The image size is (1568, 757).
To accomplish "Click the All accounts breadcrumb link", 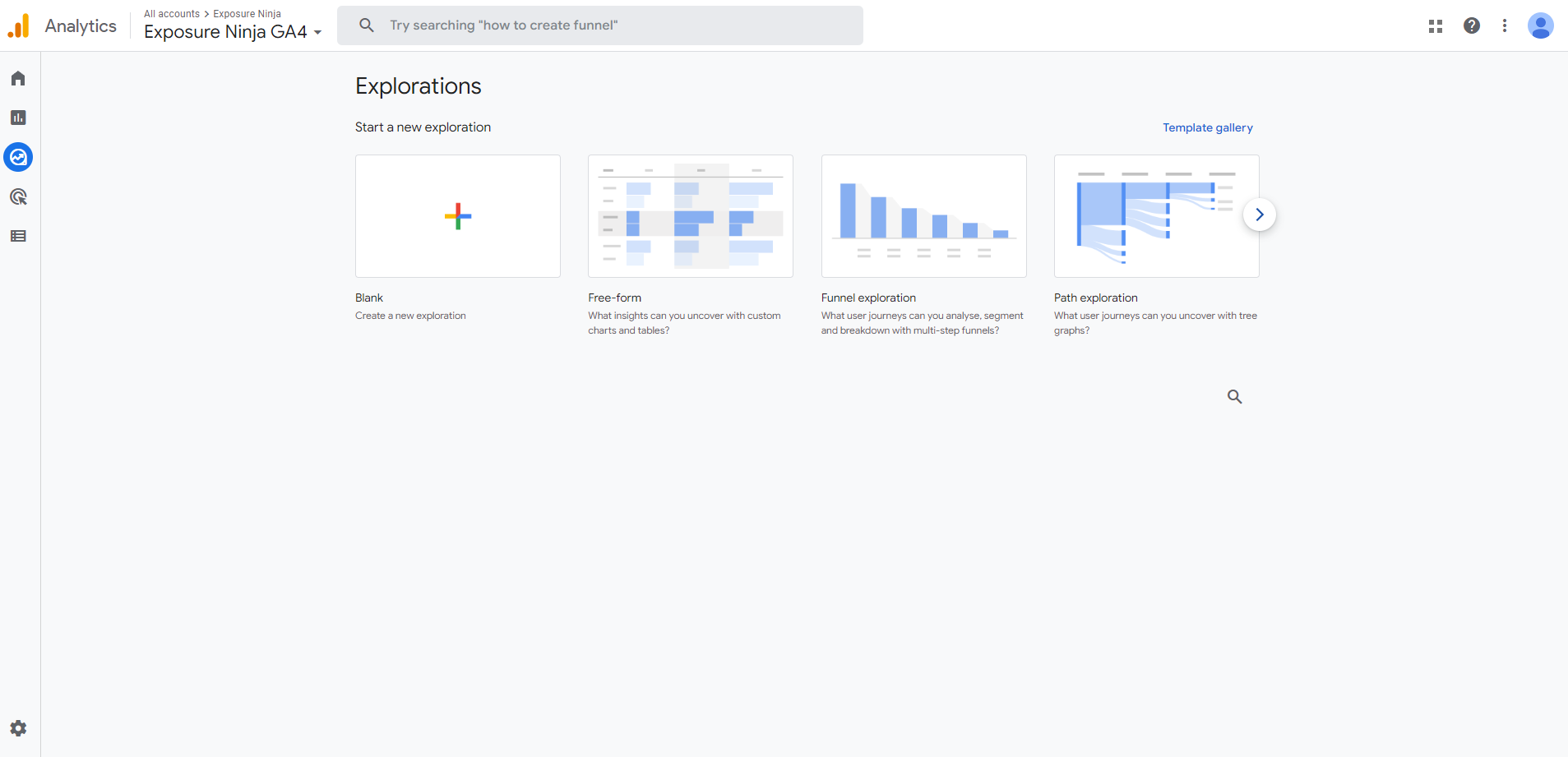I will (172, 14).
